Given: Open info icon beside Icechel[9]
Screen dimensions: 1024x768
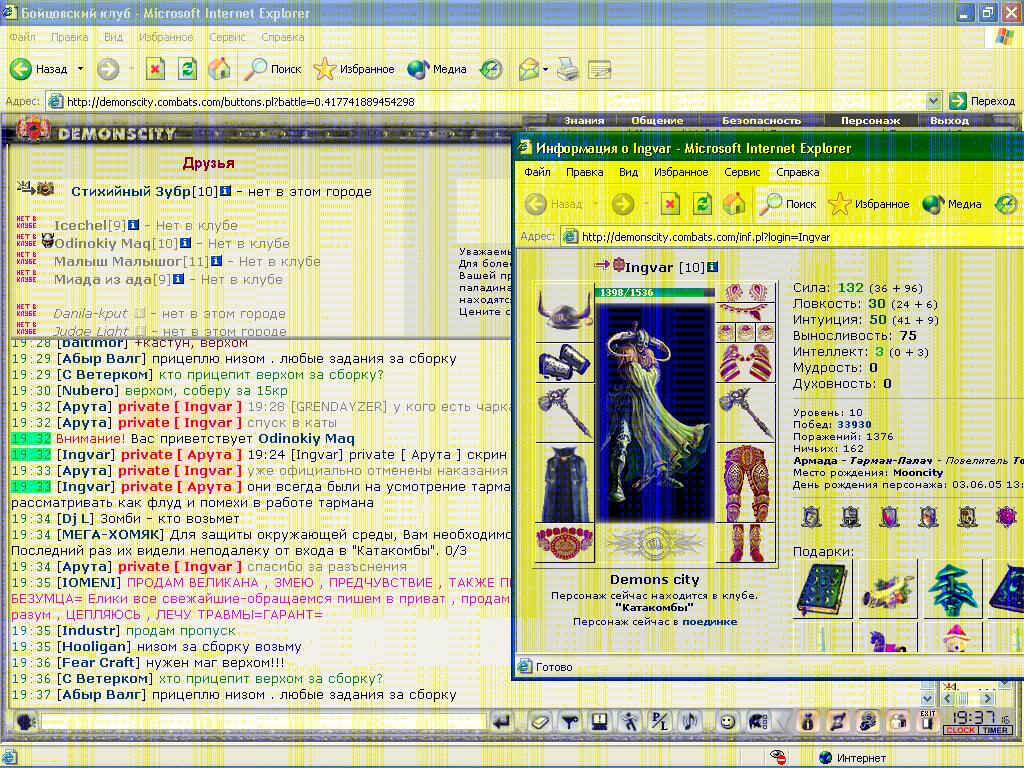Looking at the screenshot, I should pos(133,225).
